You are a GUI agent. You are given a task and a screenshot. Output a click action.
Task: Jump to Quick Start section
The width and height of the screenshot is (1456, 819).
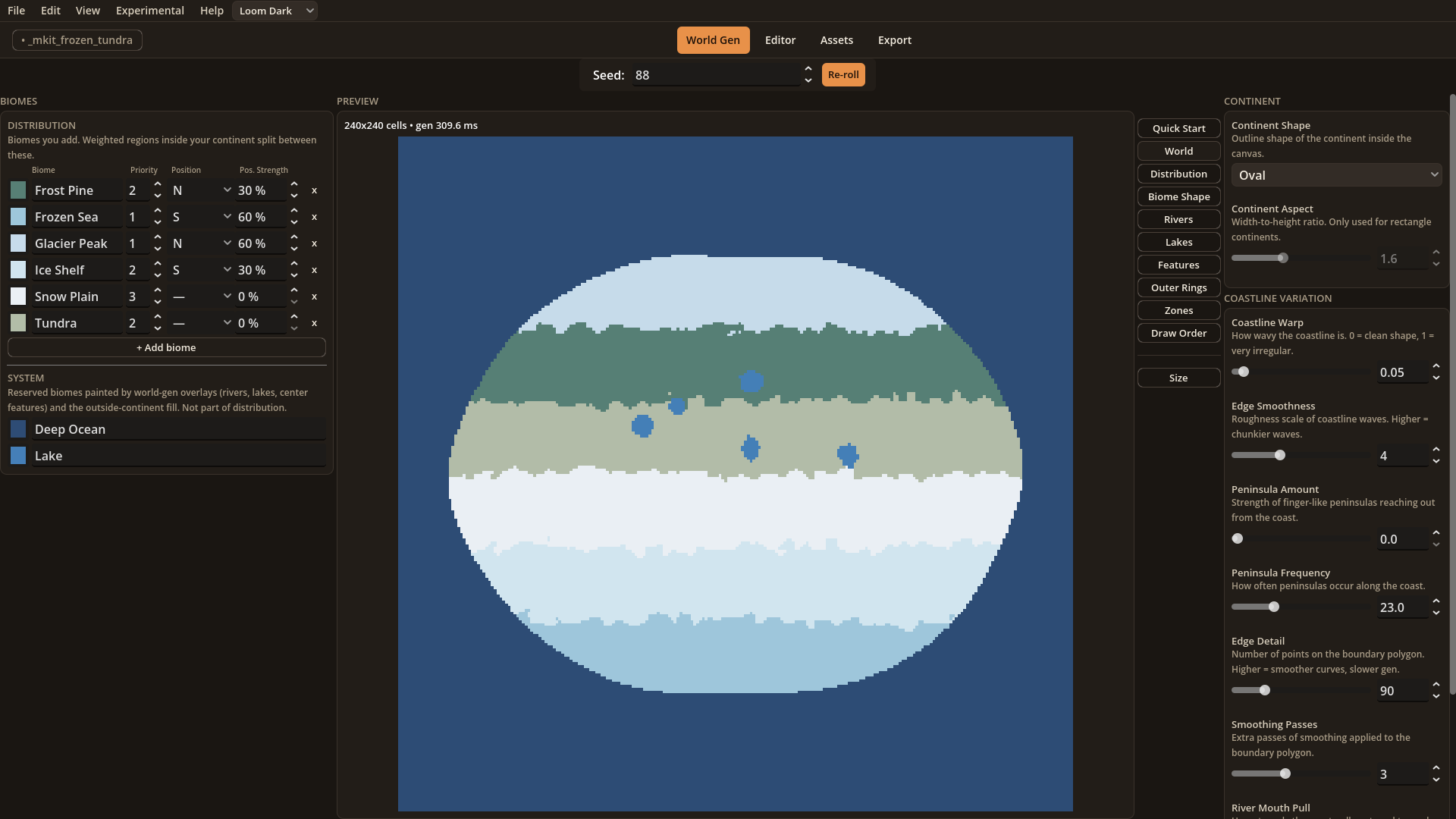point(1178,128)
